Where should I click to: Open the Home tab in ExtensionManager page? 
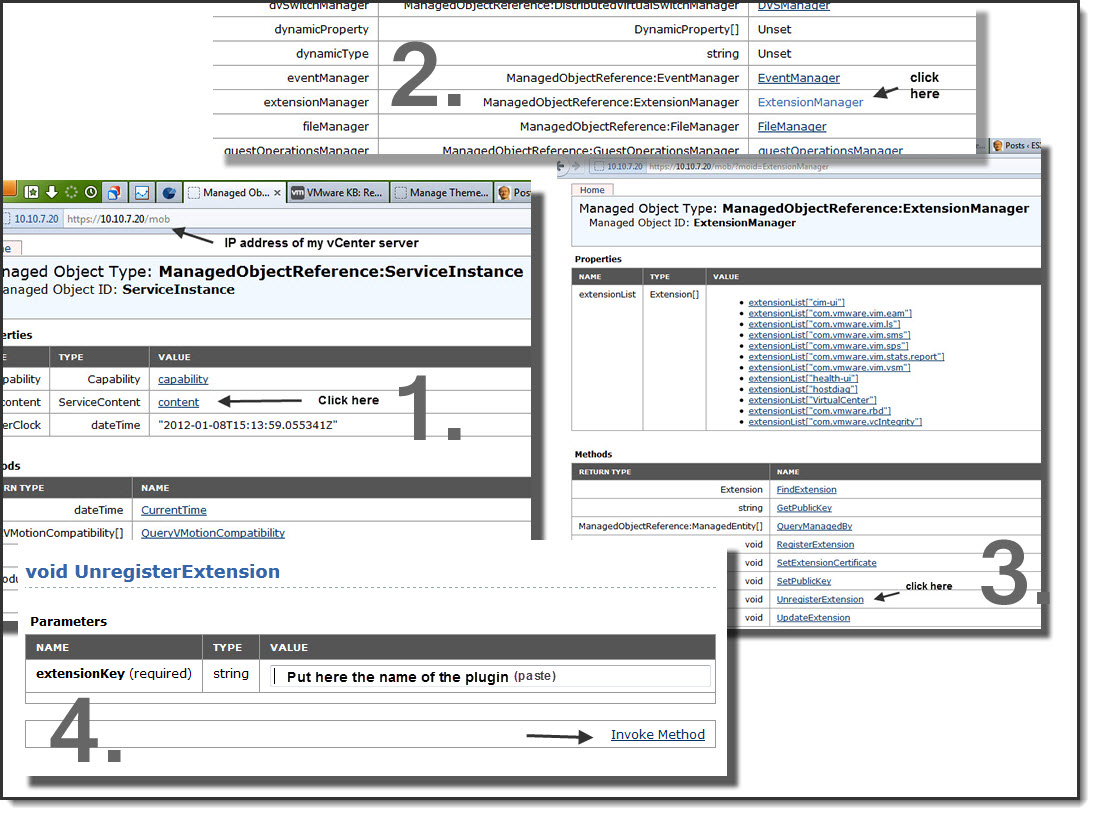(592, 190)
